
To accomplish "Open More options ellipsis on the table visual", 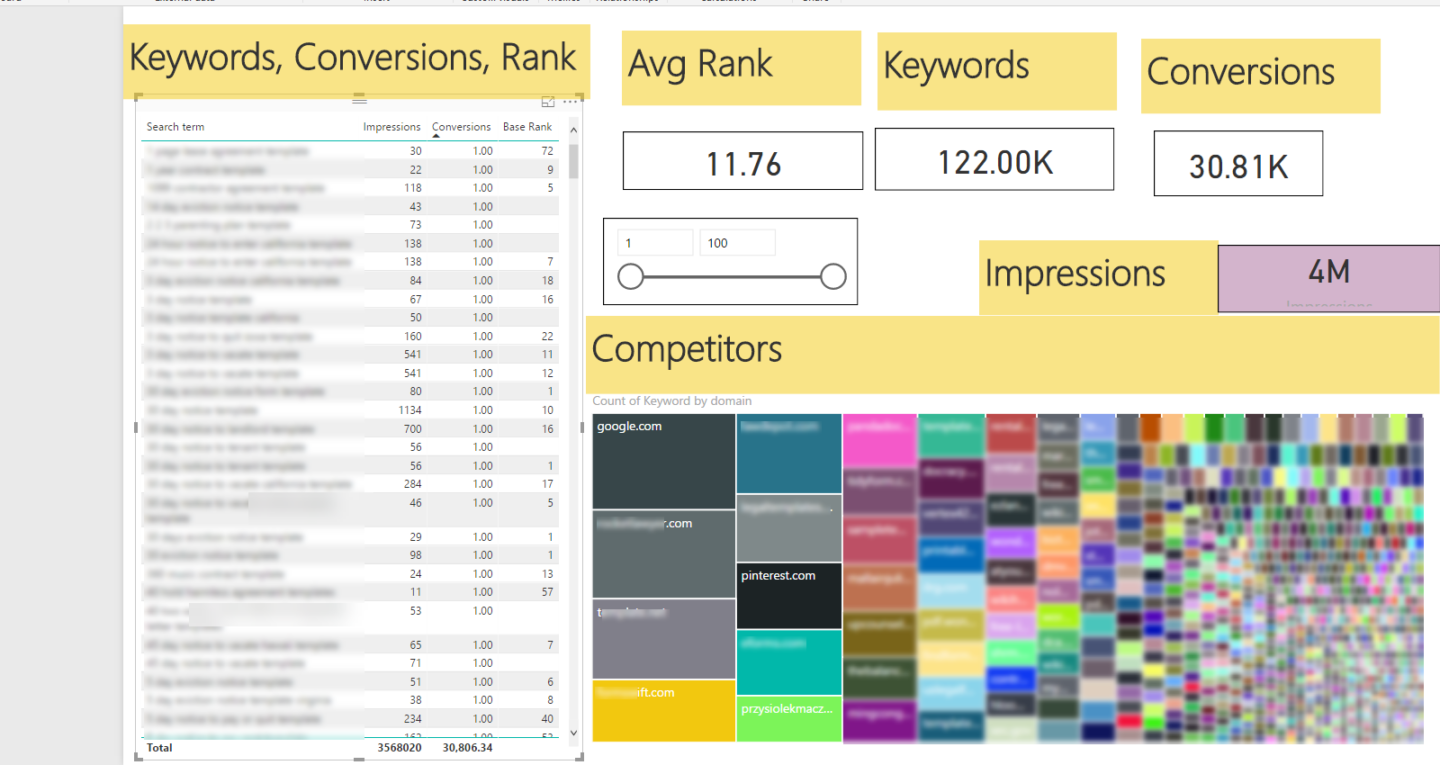I will [570, 102].
